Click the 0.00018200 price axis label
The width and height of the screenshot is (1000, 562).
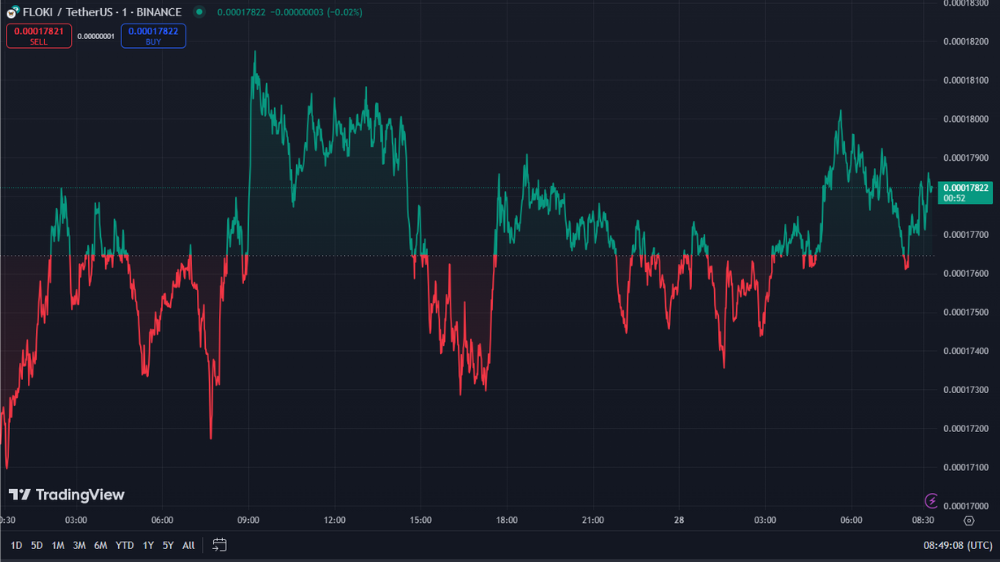tap(966, 41)
